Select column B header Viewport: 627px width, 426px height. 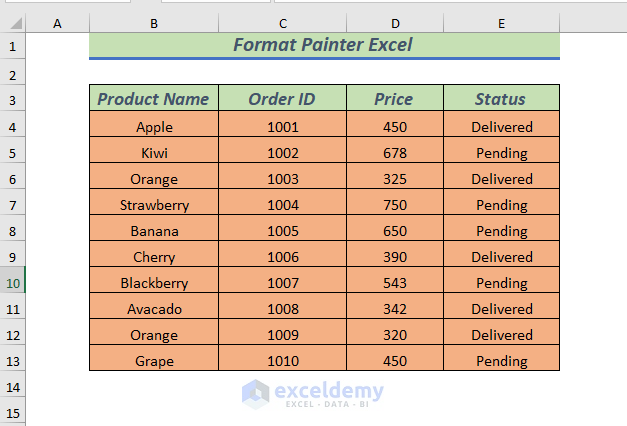pos(154,23)
